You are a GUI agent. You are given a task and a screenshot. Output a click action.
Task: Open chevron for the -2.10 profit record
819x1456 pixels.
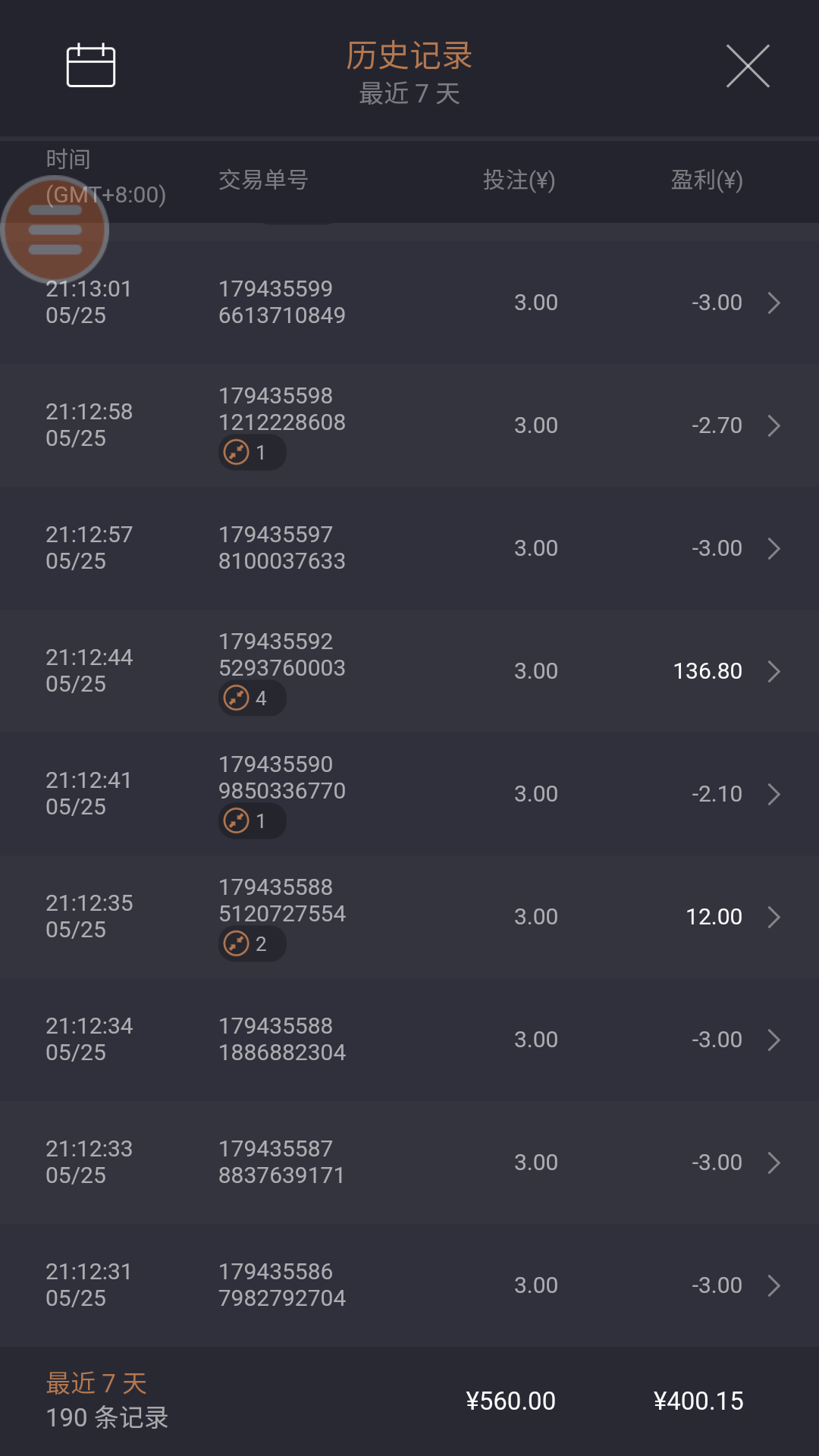773,794
